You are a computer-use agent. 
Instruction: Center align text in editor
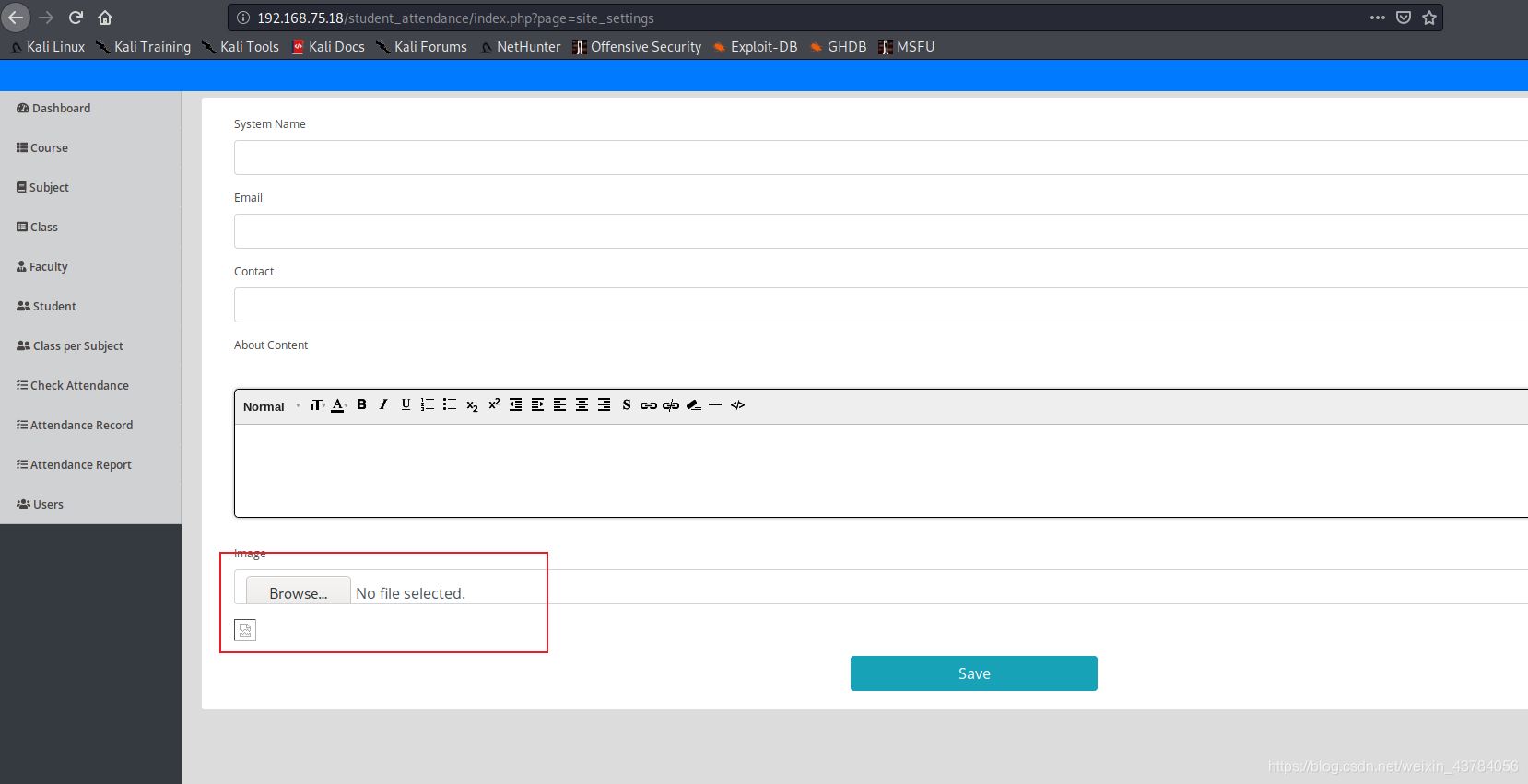582,404
